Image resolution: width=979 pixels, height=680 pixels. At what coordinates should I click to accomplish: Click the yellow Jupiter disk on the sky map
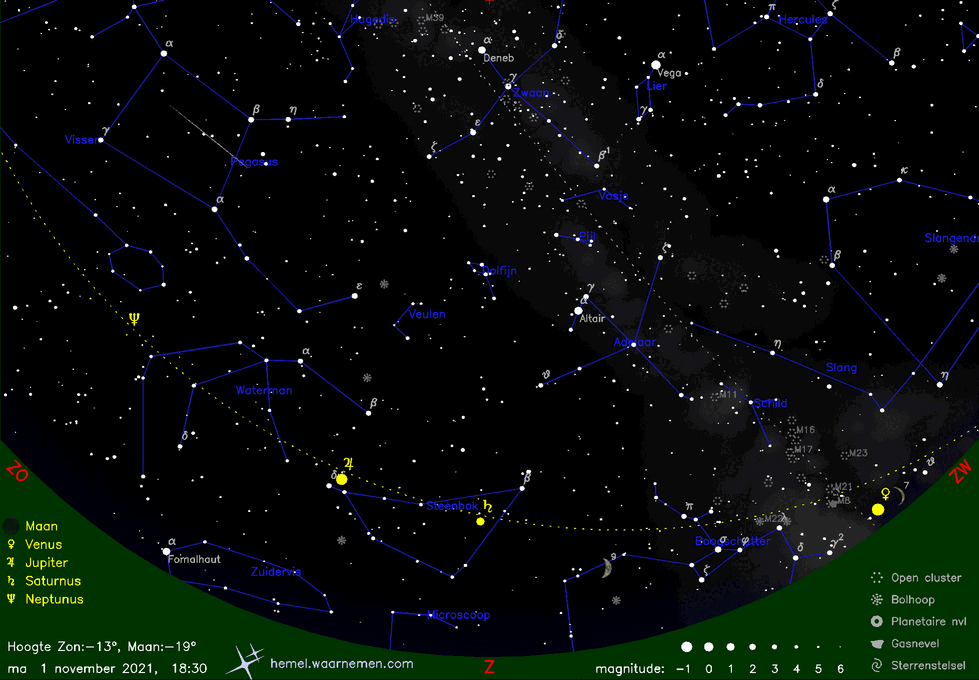point(342,479)
